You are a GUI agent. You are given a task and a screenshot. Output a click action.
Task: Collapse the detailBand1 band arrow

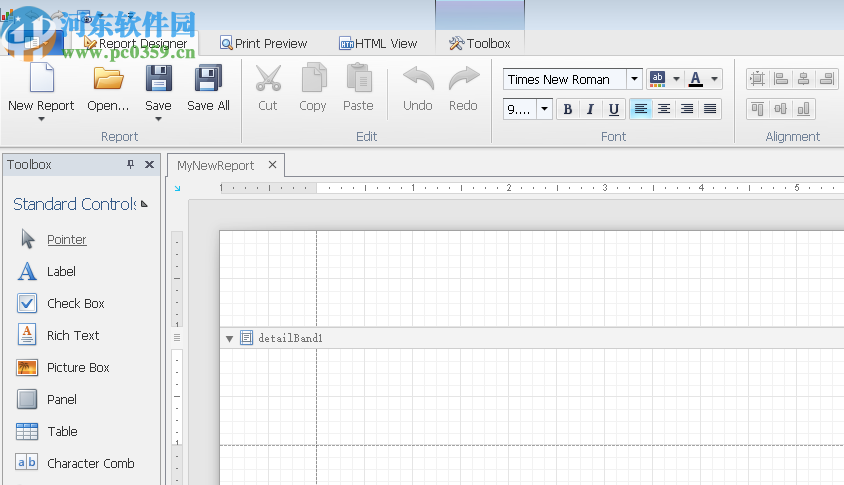tap(229, 339)
